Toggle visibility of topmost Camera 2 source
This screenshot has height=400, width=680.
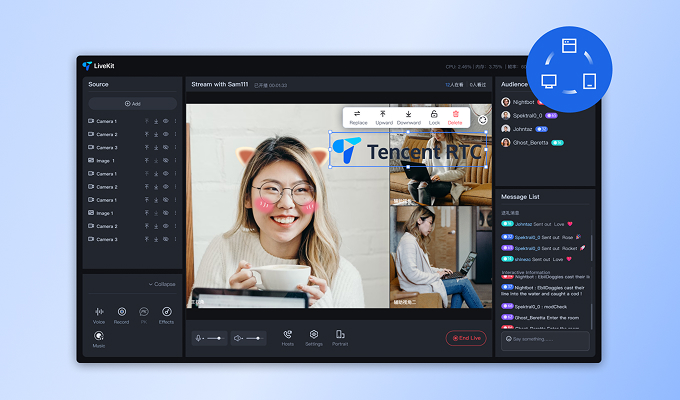point(166,134)
